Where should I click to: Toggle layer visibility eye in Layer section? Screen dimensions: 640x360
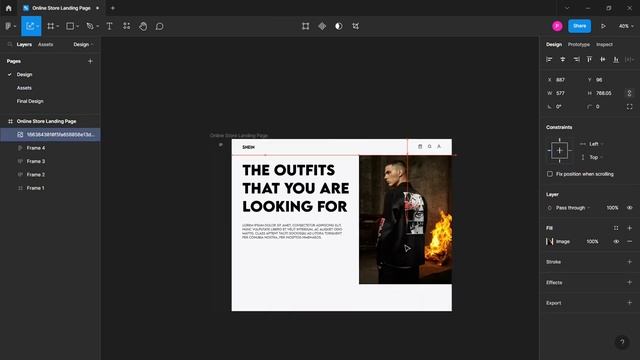point(629,208)
